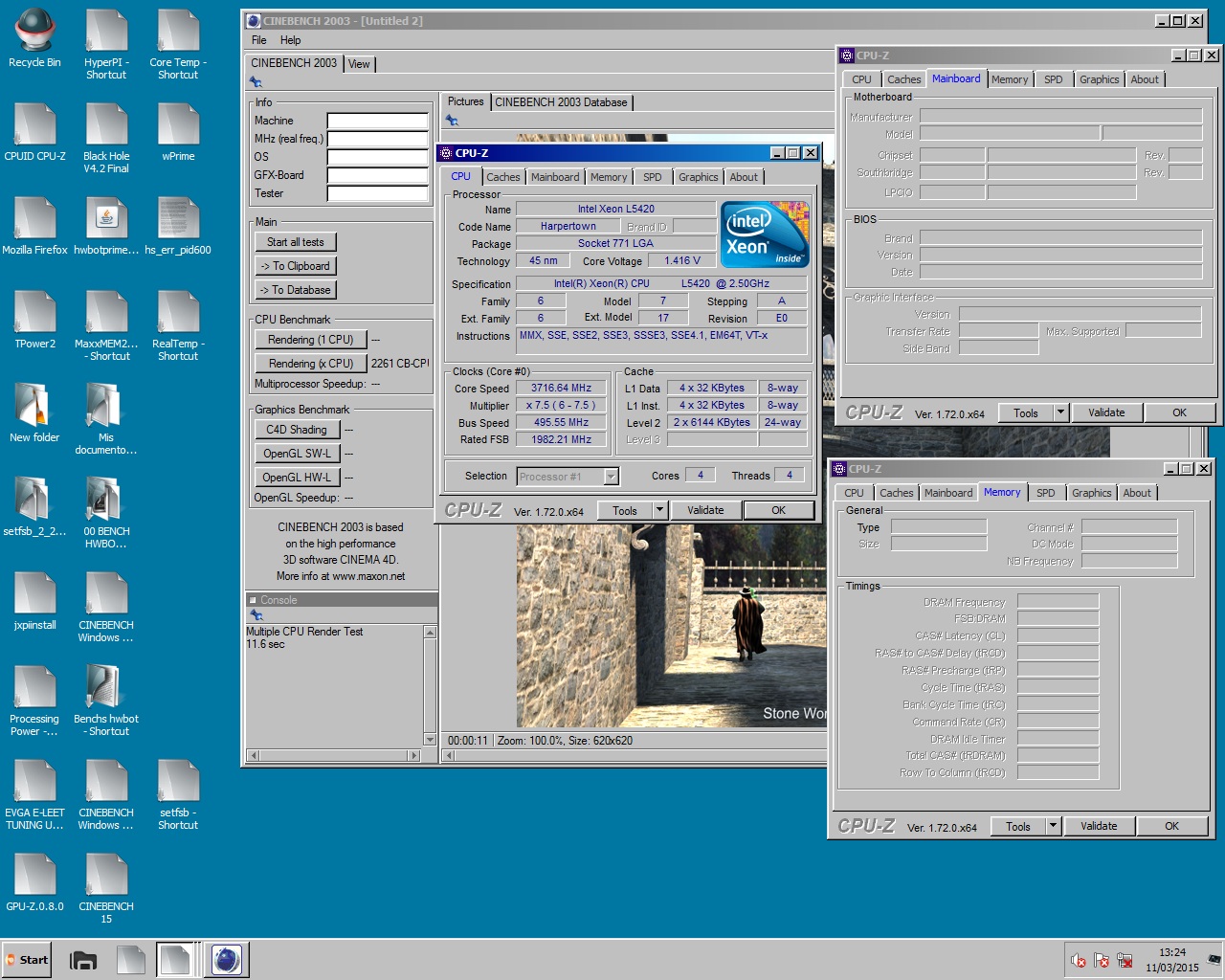Click the CINEBENCH sphere taskbar icon
This screenshot has height=980, width=1225.
click(227, 960)
